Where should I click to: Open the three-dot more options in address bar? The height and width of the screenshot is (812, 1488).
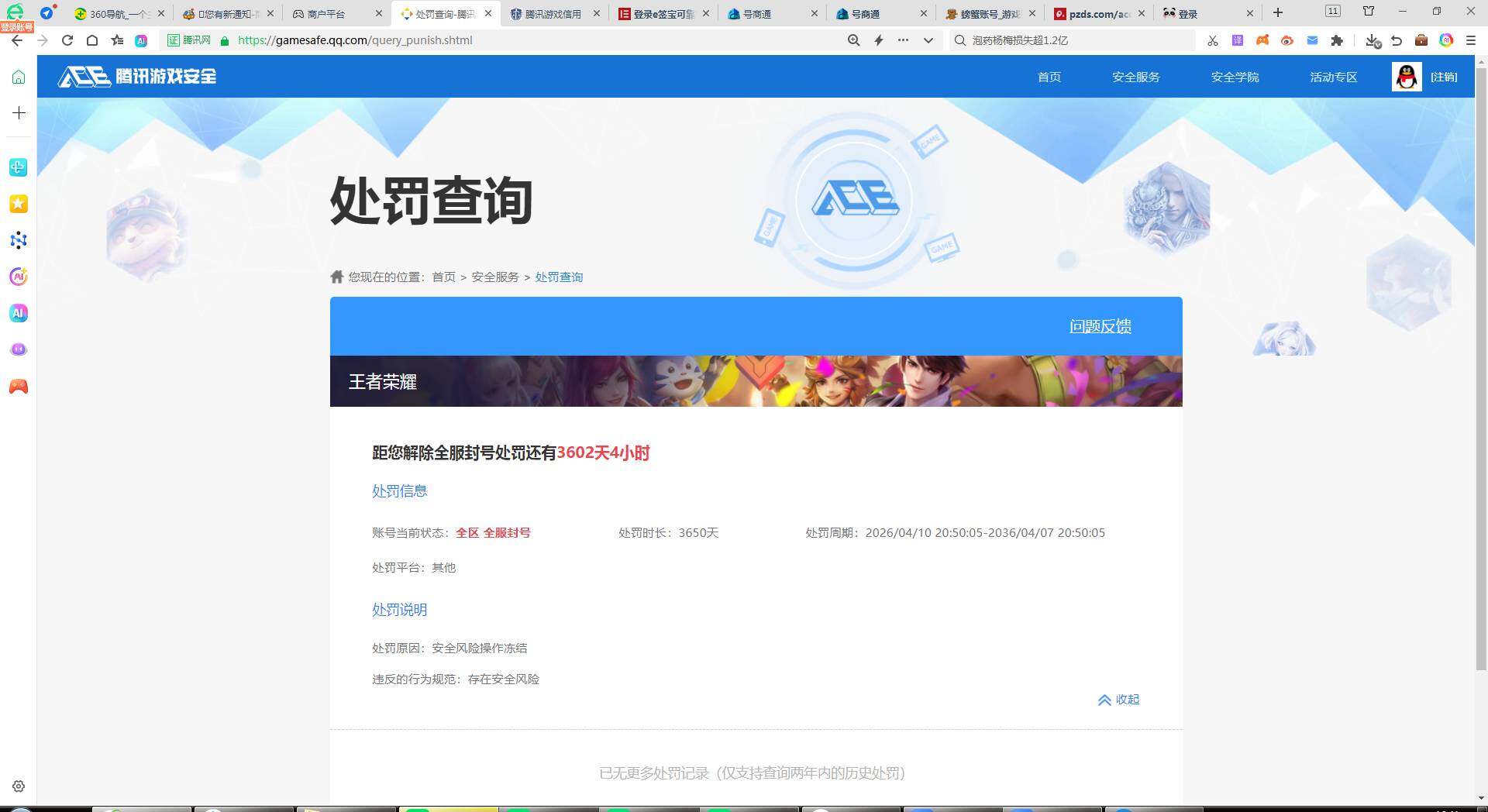click(903, 40)
